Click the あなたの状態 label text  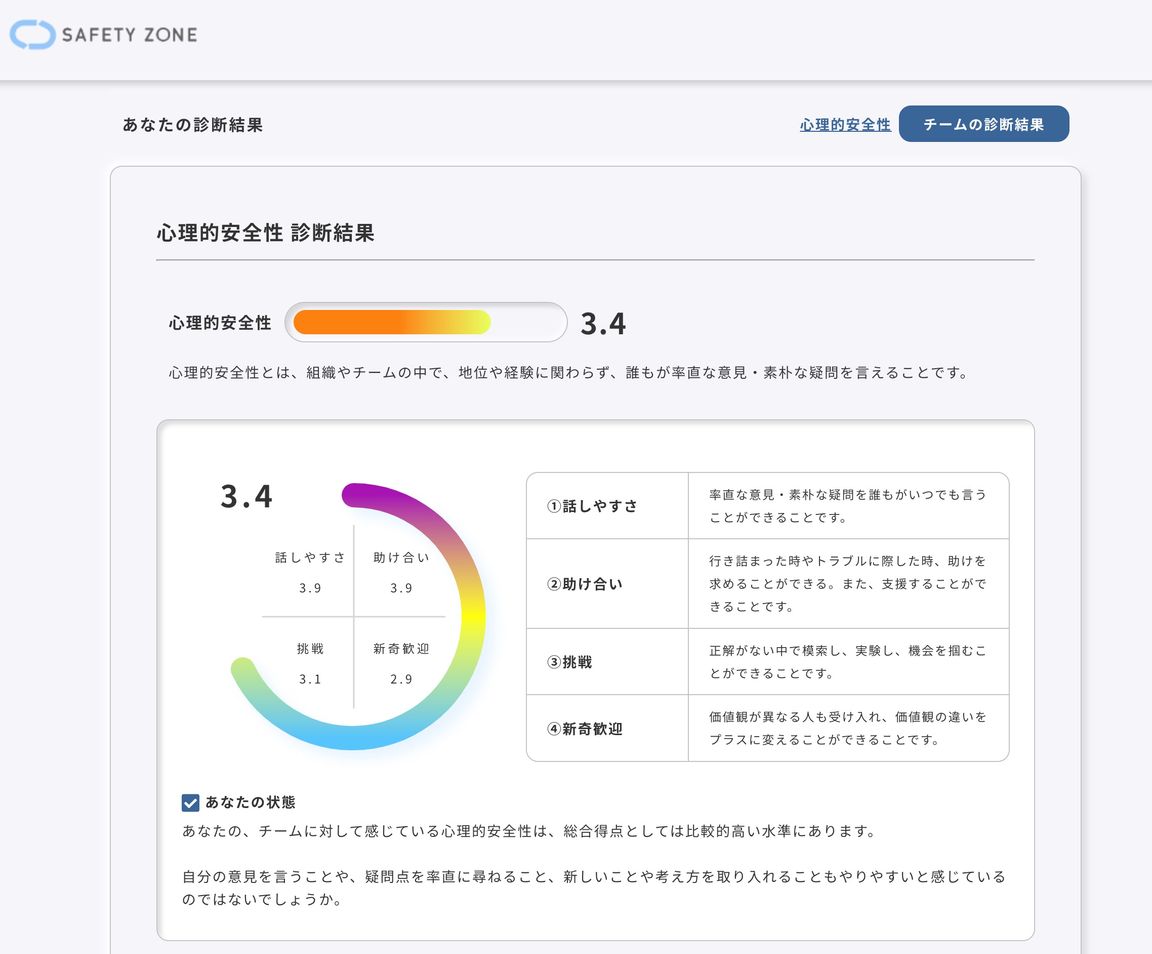pyautogui.click(x=251, y=802)
